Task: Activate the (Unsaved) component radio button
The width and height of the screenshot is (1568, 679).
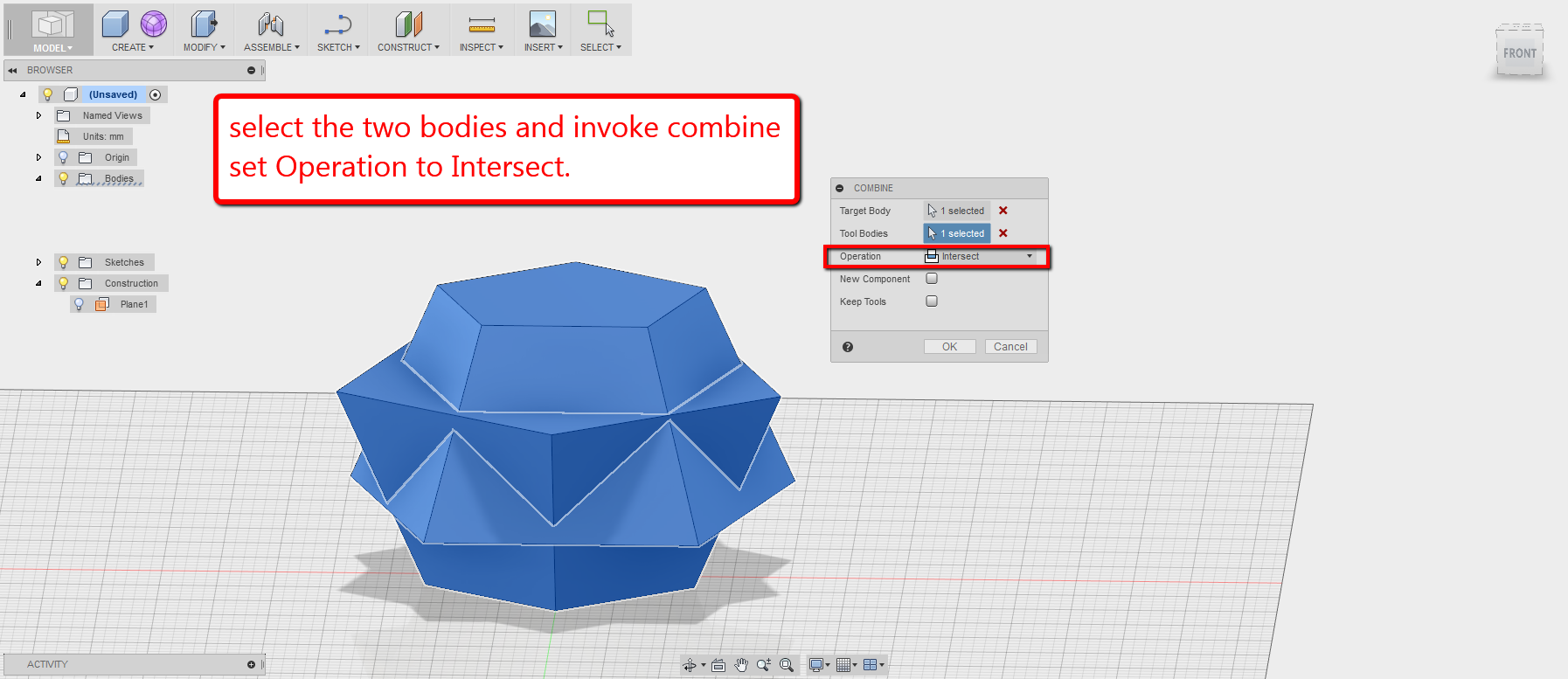Action: (x=156, y=94)
